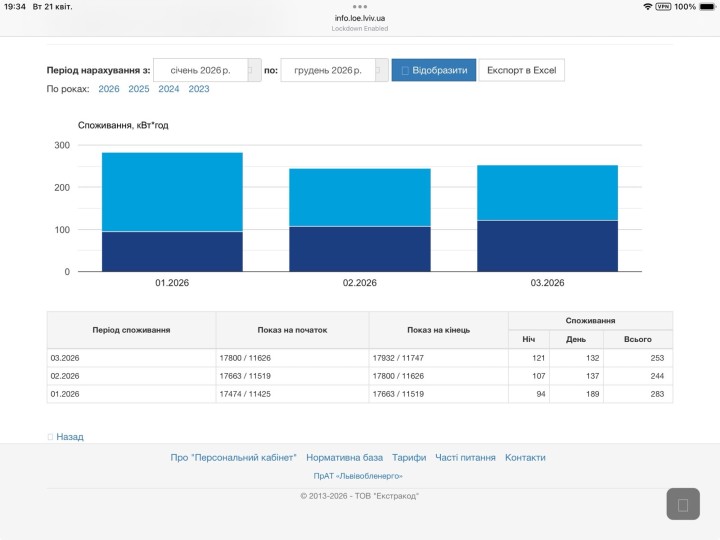Click the arrow icon beside Назад
The image size is (720, 540).
(50, 437)
